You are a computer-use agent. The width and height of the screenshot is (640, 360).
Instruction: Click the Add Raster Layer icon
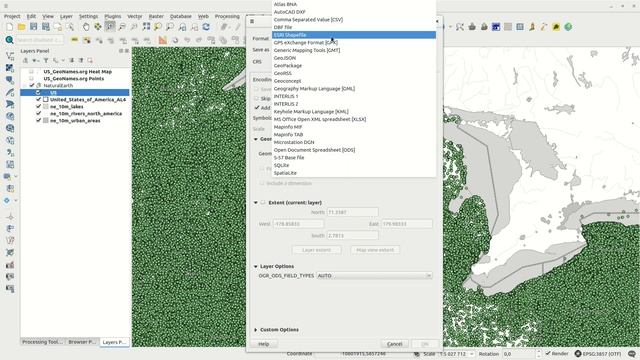[x=10, y=68]
